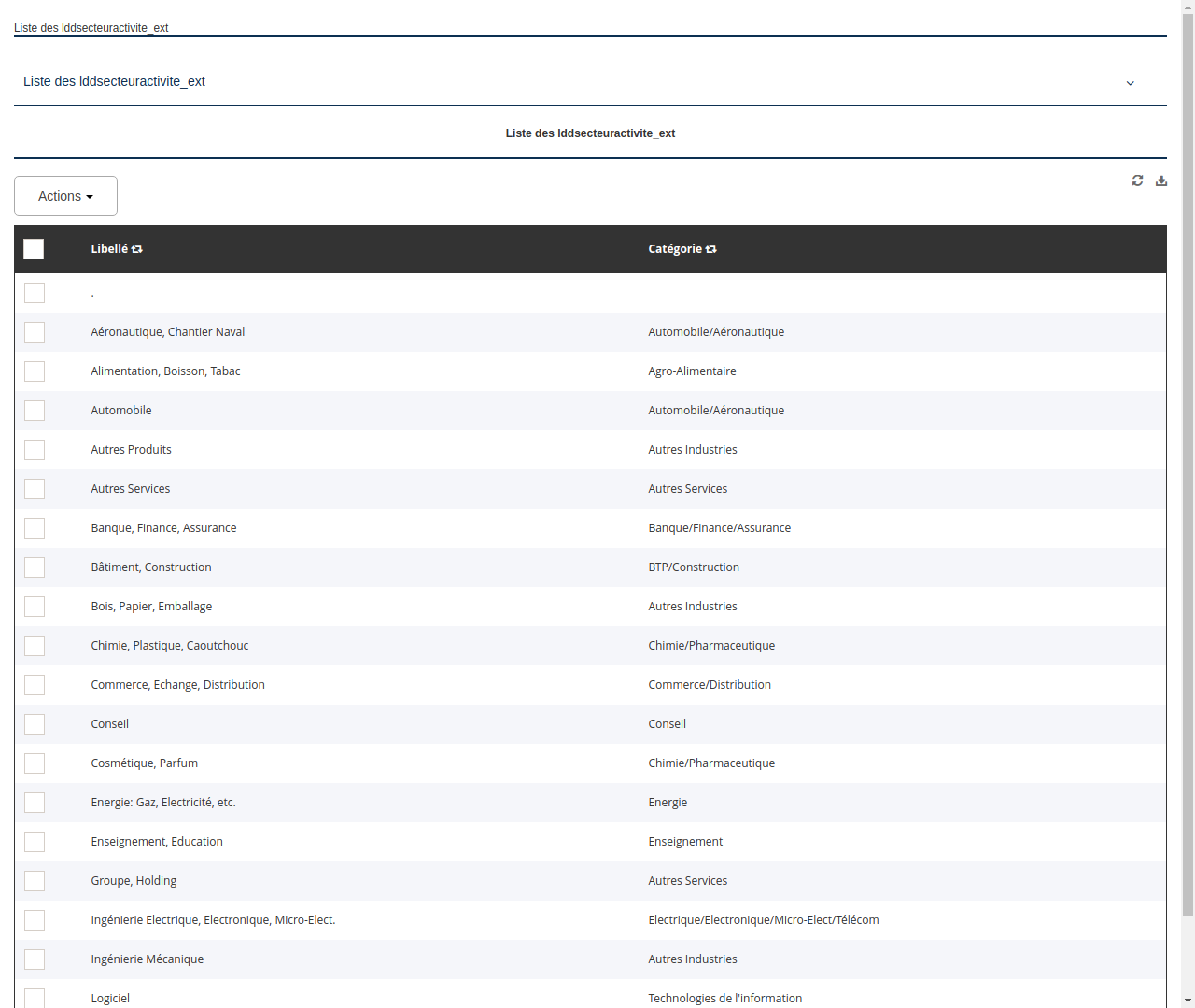The height and width of the screenshot is (1008, 1195).
Task: Check the checkbox for the Logiciel row
Action: tap(34, 998)
